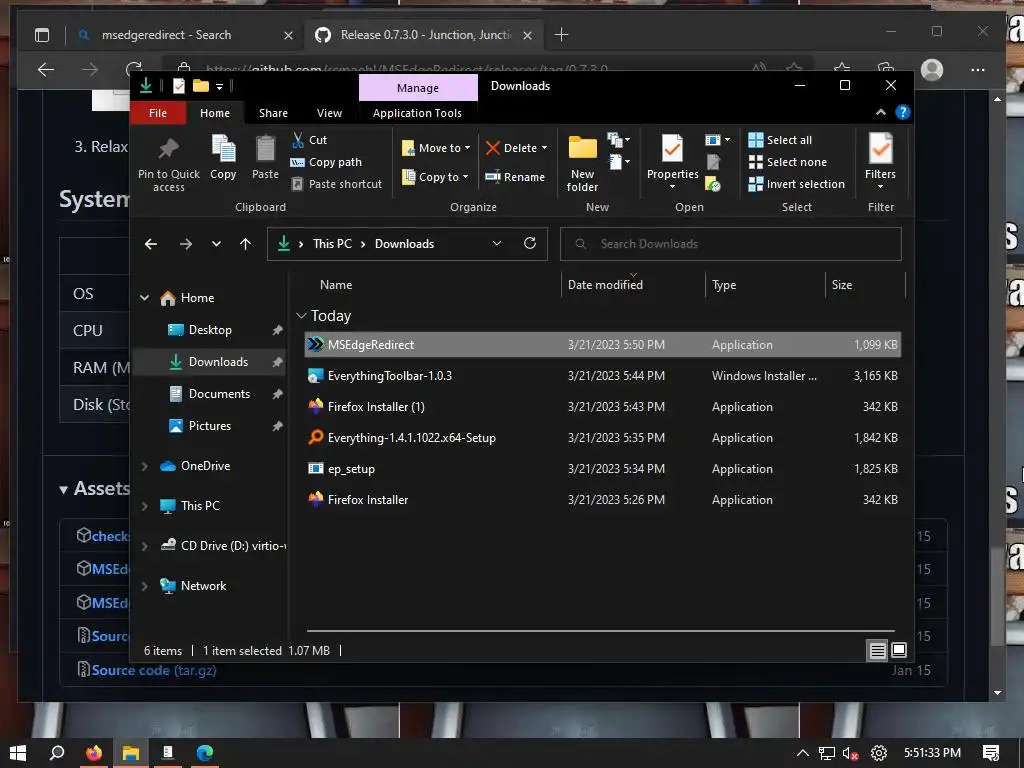Click Copy path in the ribbon
Viewport: 1024px width, 768px height.
(327, 162)
